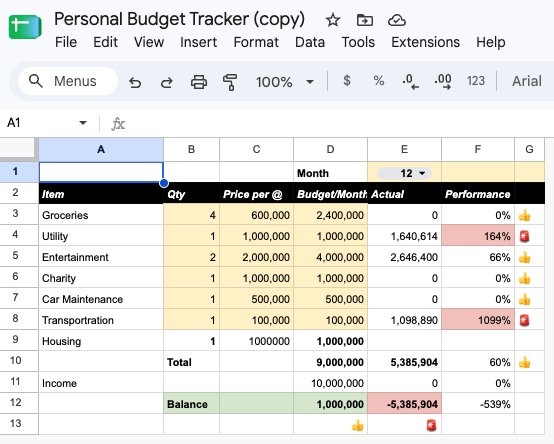
Task: Open the File menu
Action: [66, 42]
